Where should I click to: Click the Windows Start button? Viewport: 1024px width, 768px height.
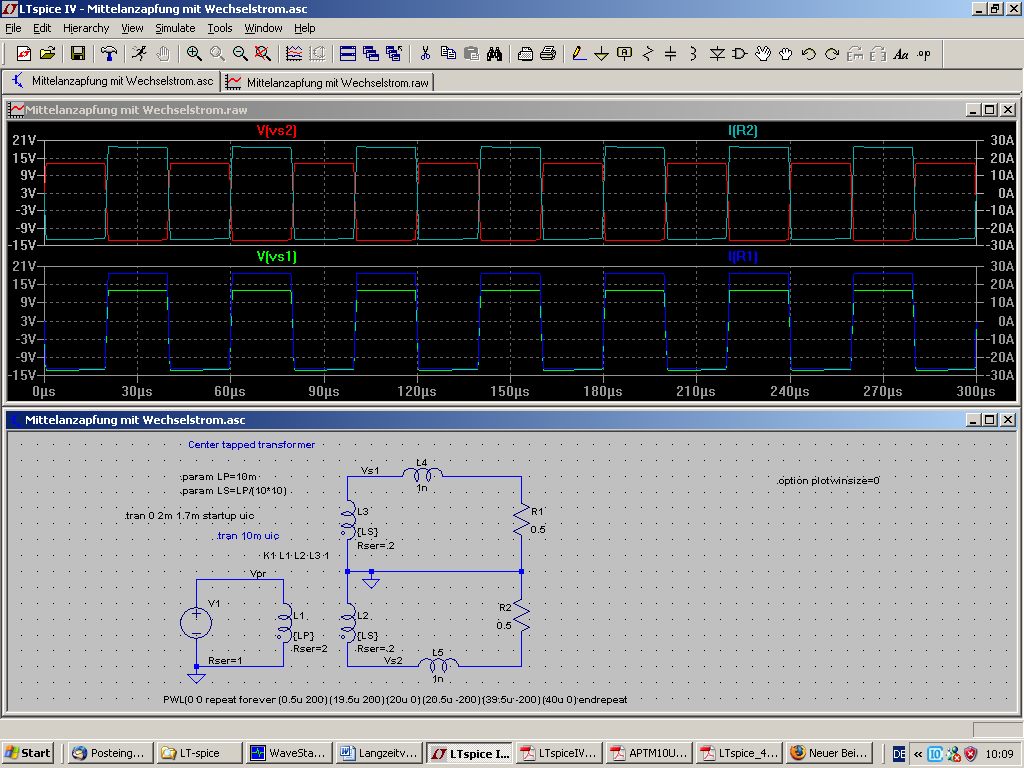click(27, 753)
